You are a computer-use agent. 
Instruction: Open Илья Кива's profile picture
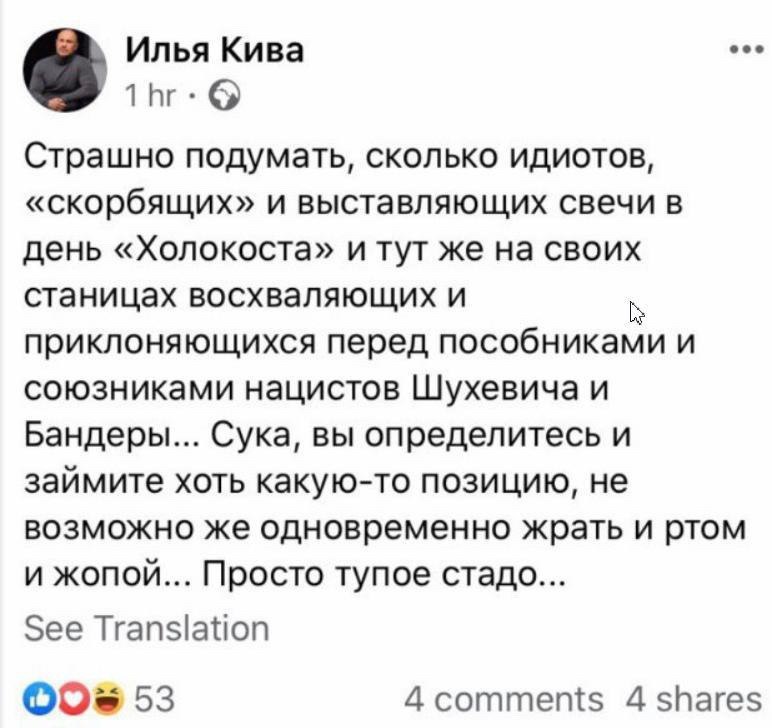tap(64, 68)
